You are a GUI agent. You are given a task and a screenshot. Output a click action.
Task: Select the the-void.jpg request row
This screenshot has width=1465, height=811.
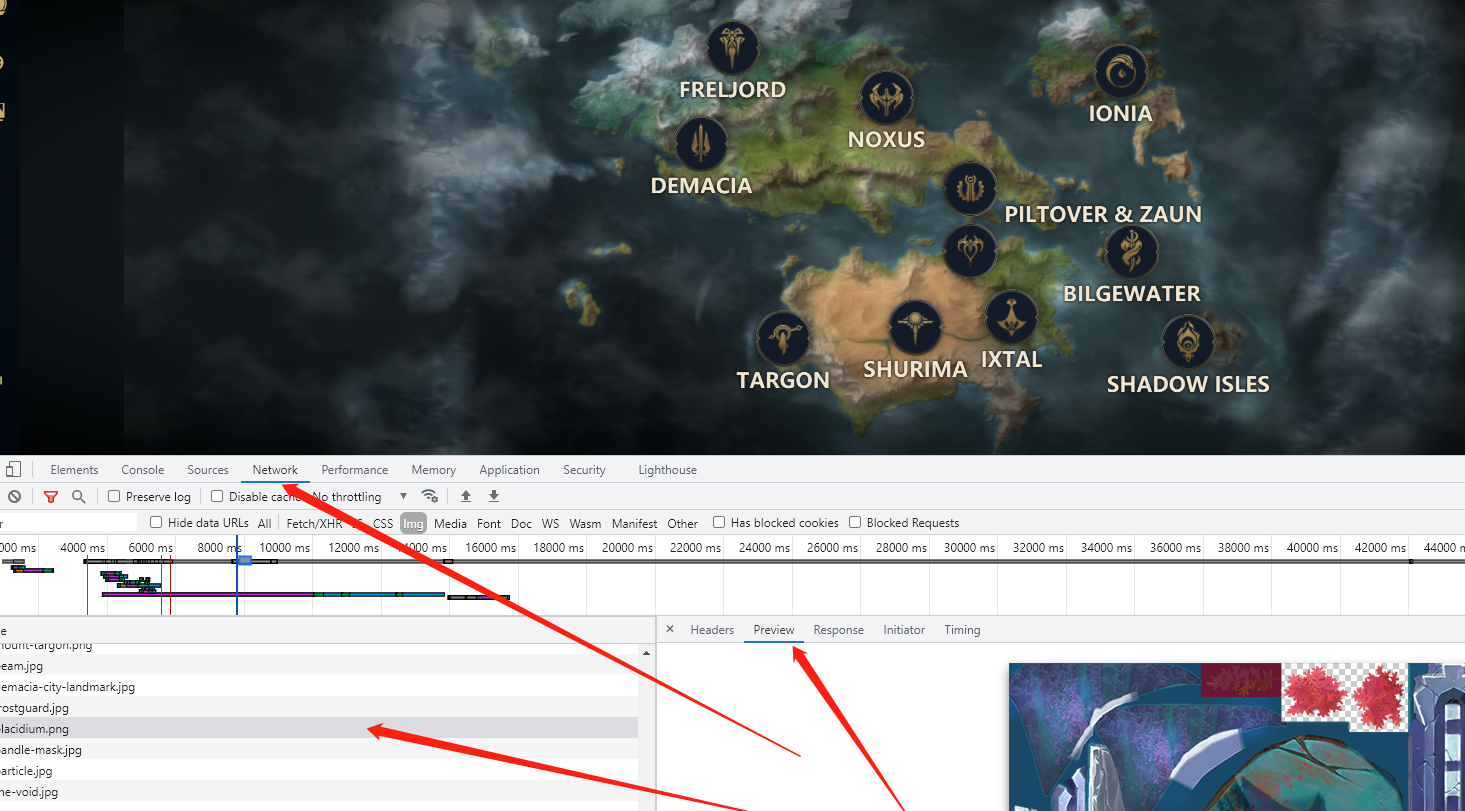[319, 792]
